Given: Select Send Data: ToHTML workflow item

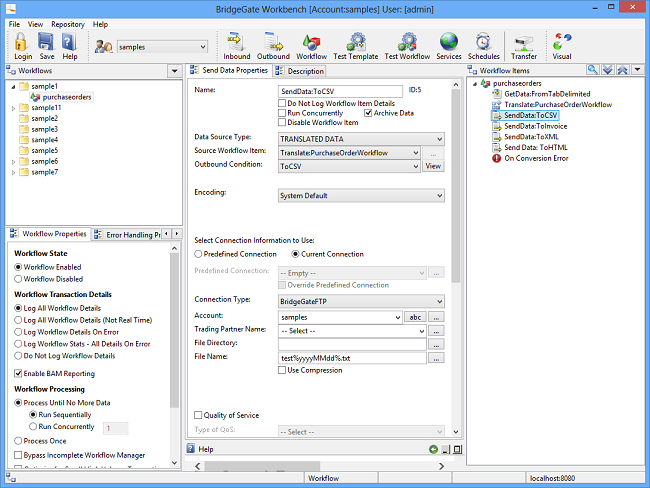Looking at the screenshot, I should [536, 147].
